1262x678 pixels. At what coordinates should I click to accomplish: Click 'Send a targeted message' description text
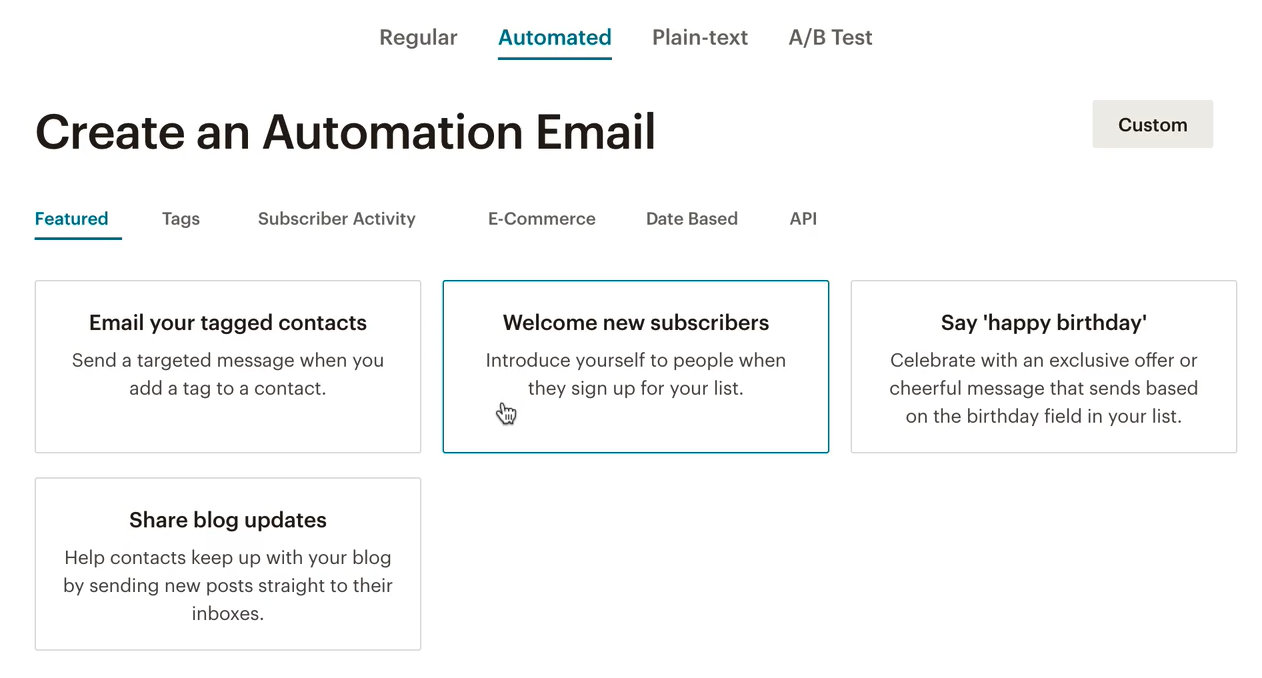point(228,374)
